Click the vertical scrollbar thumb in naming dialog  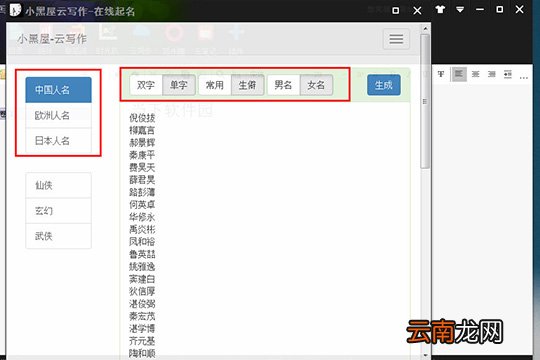pyautogui.click(x=425, y=101)
